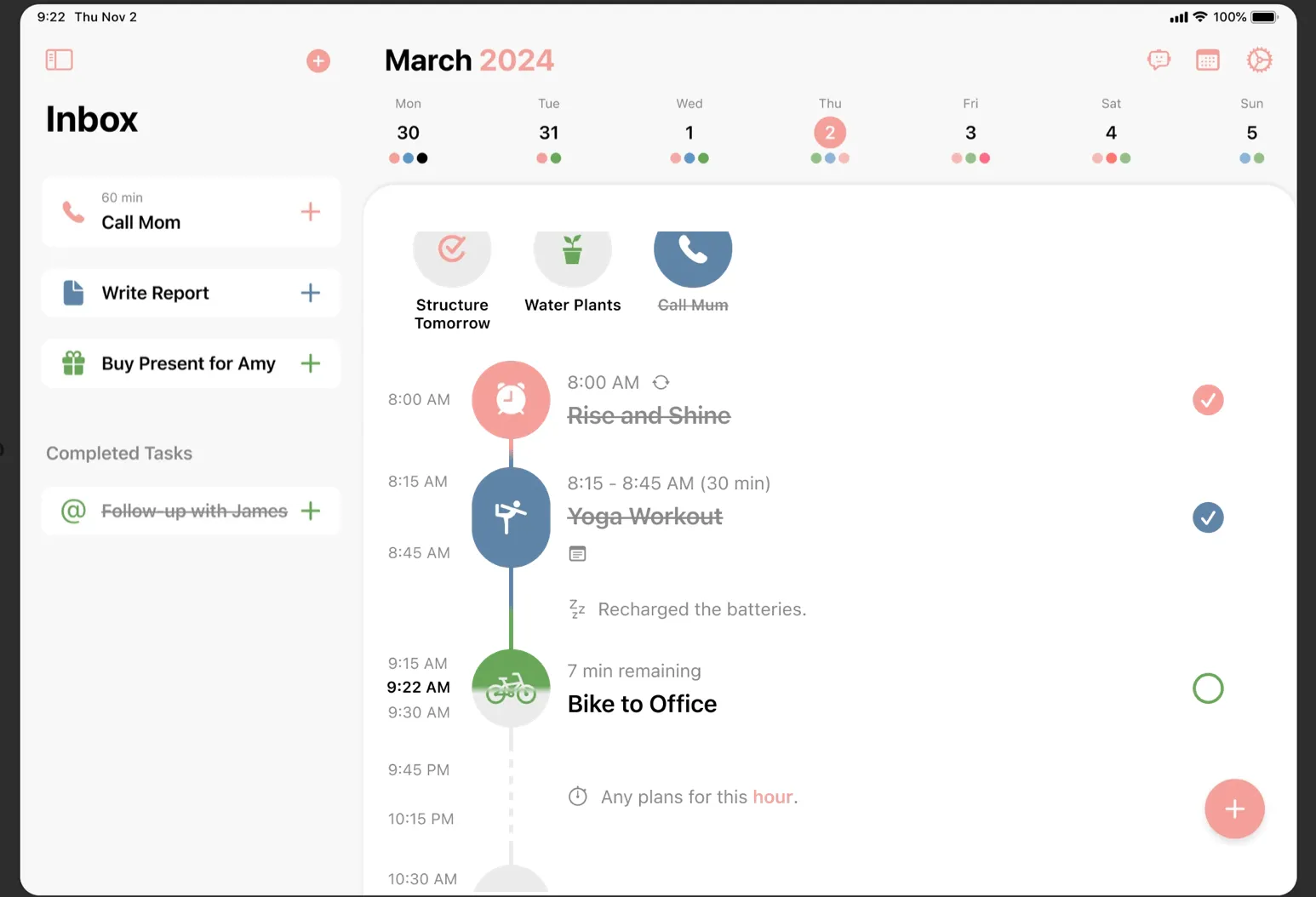Click the Inbox heading

coord(92,119)
